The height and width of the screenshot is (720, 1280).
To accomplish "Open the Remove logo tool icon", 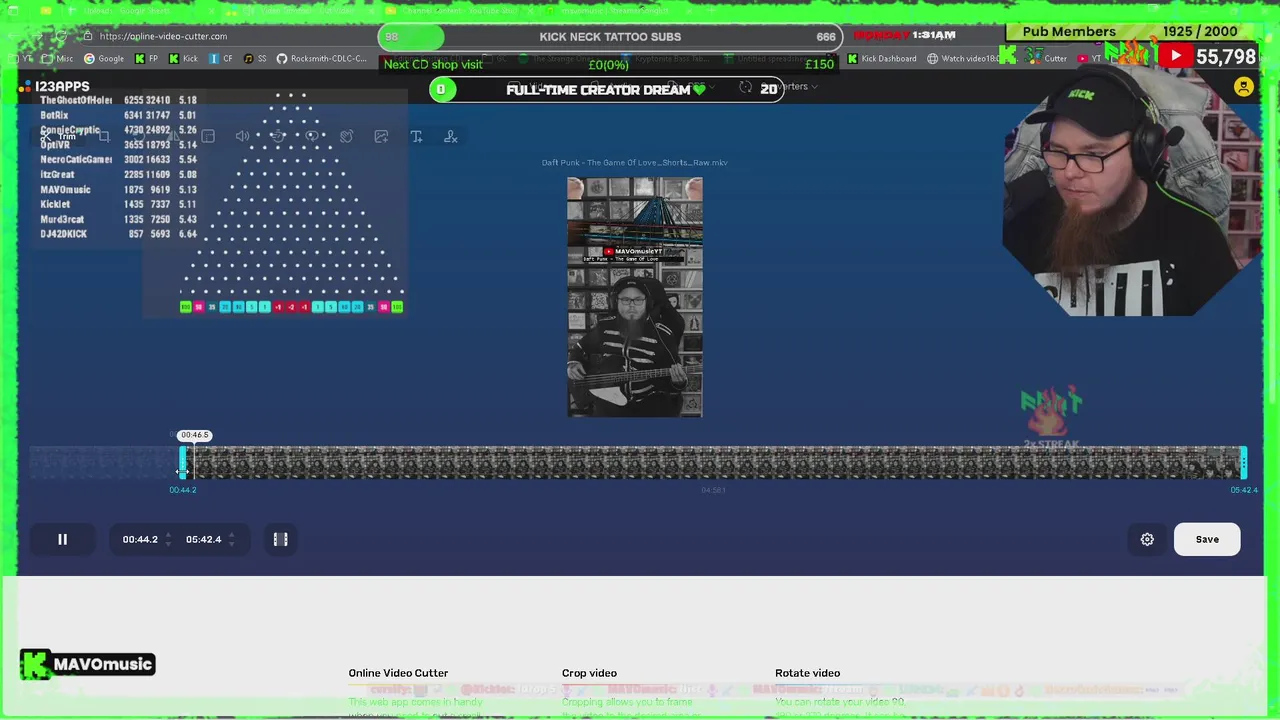I will [451, 136].
